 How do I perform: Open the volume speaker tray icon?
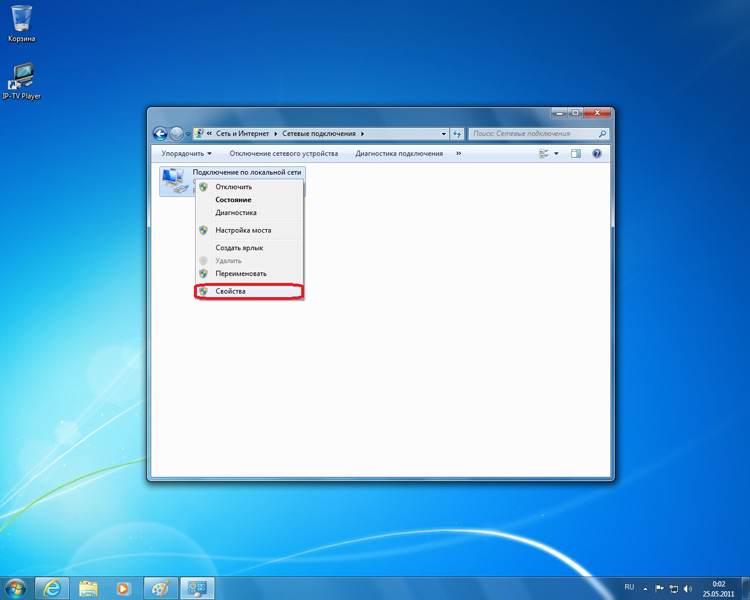[x=688, y=589]
